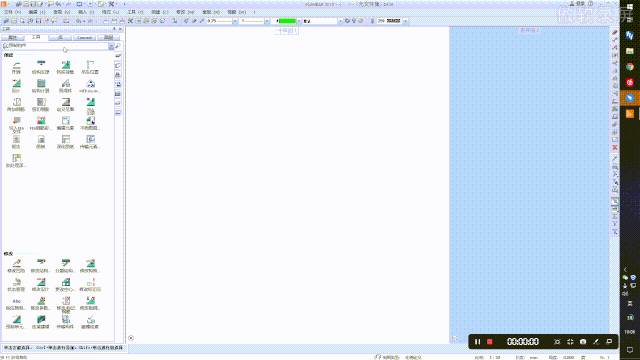Click the scissors icon in the quick access bar
Image resolution: width=640 pixels, height=360 pixels.
point(111,4)
